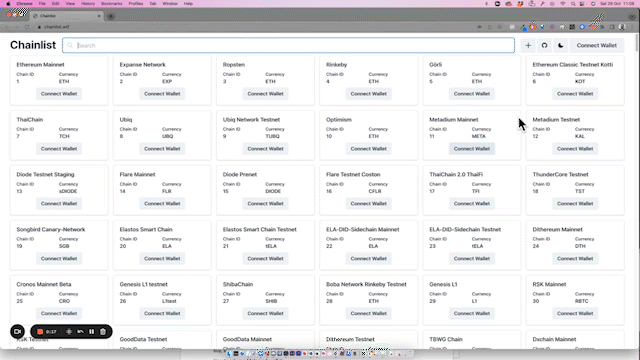Click the Ubiq Network Testnet title

(x=251, y=120)
